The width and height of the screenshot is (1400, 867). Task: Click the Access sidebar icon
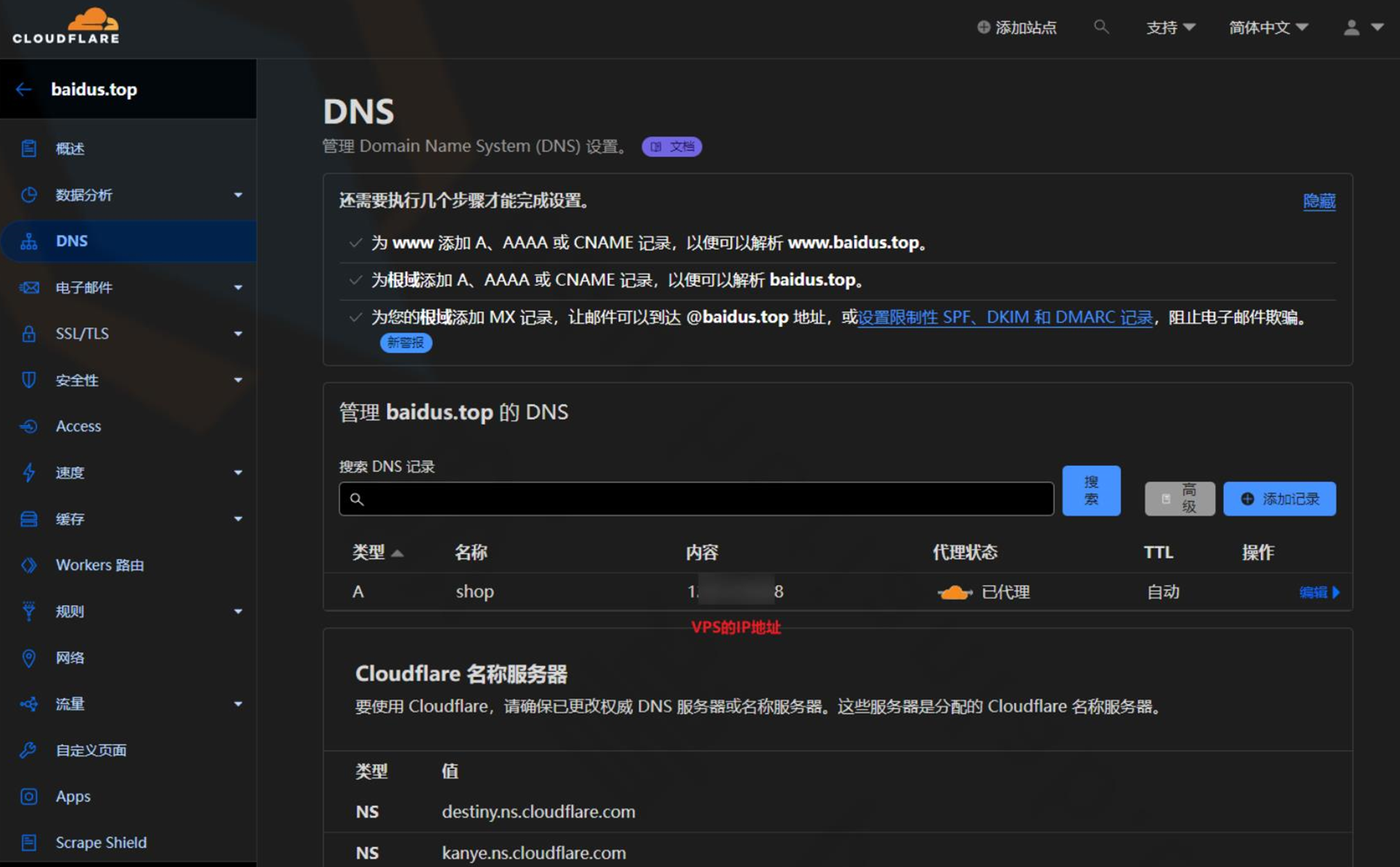click(29, 426)
